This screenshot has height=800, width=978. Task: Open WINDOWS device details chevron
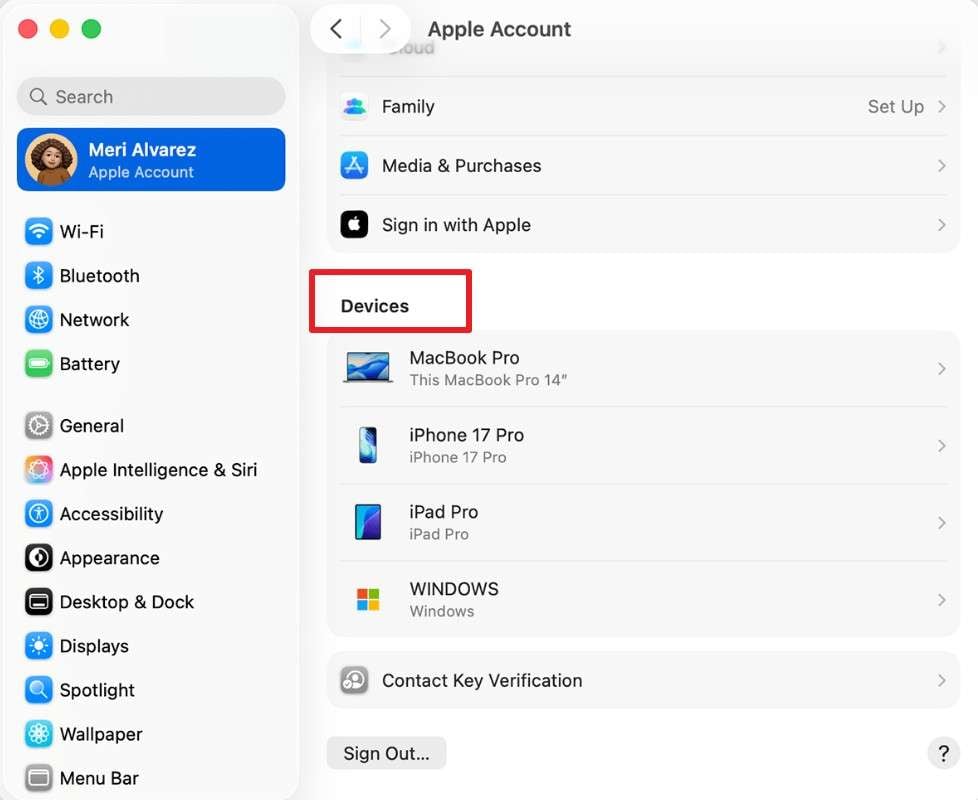[x=942, y=600]
